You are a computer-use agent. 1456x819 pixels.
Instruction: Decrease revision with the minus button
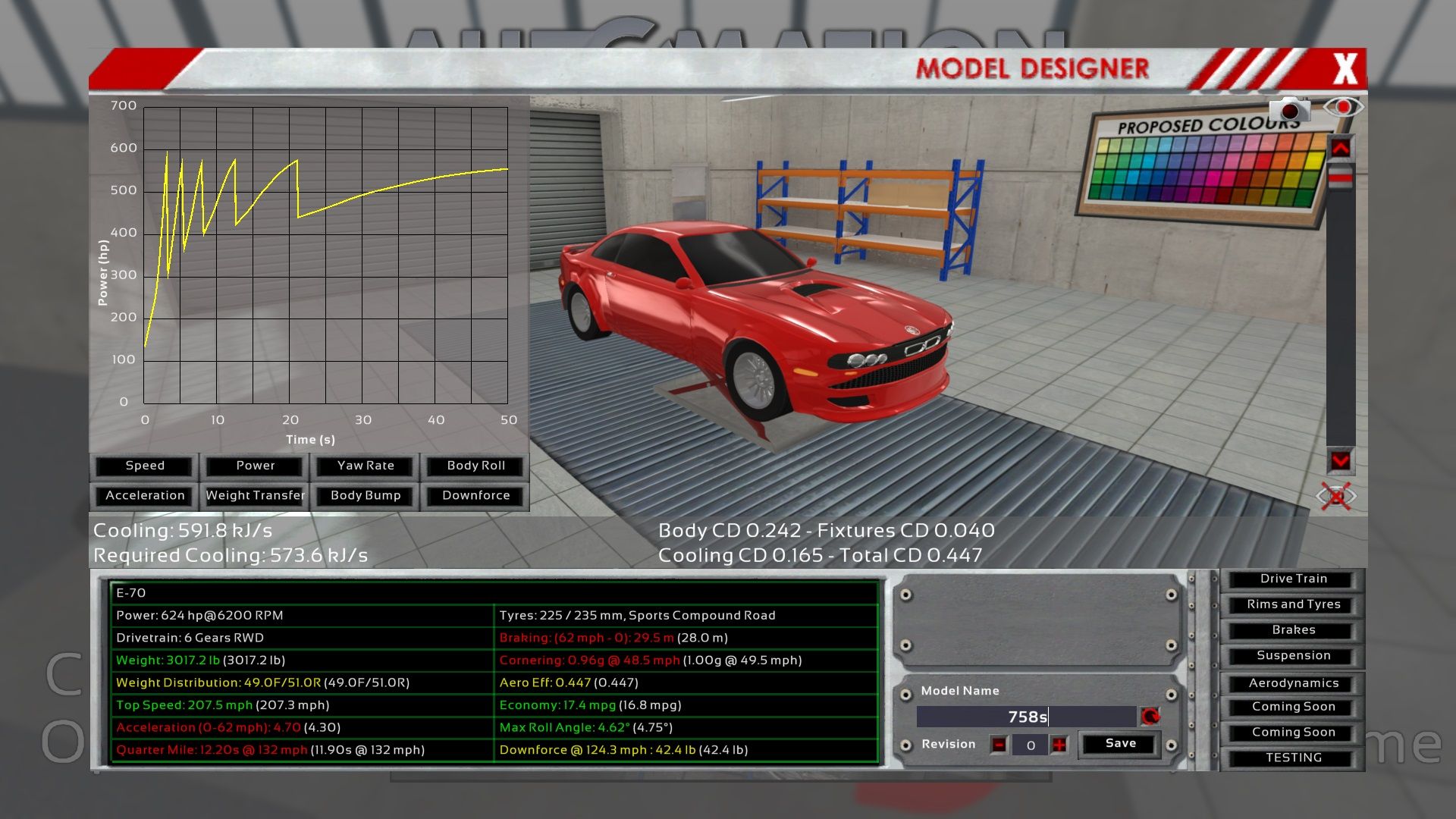tap(999, 745)
